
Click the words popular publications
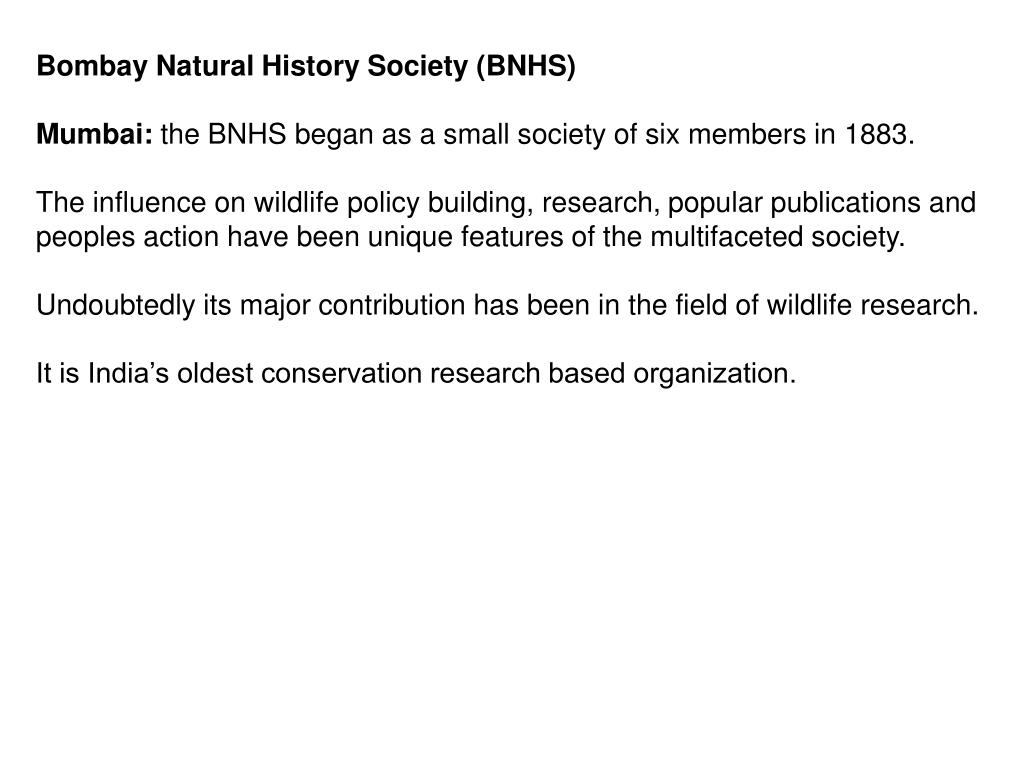793,202
